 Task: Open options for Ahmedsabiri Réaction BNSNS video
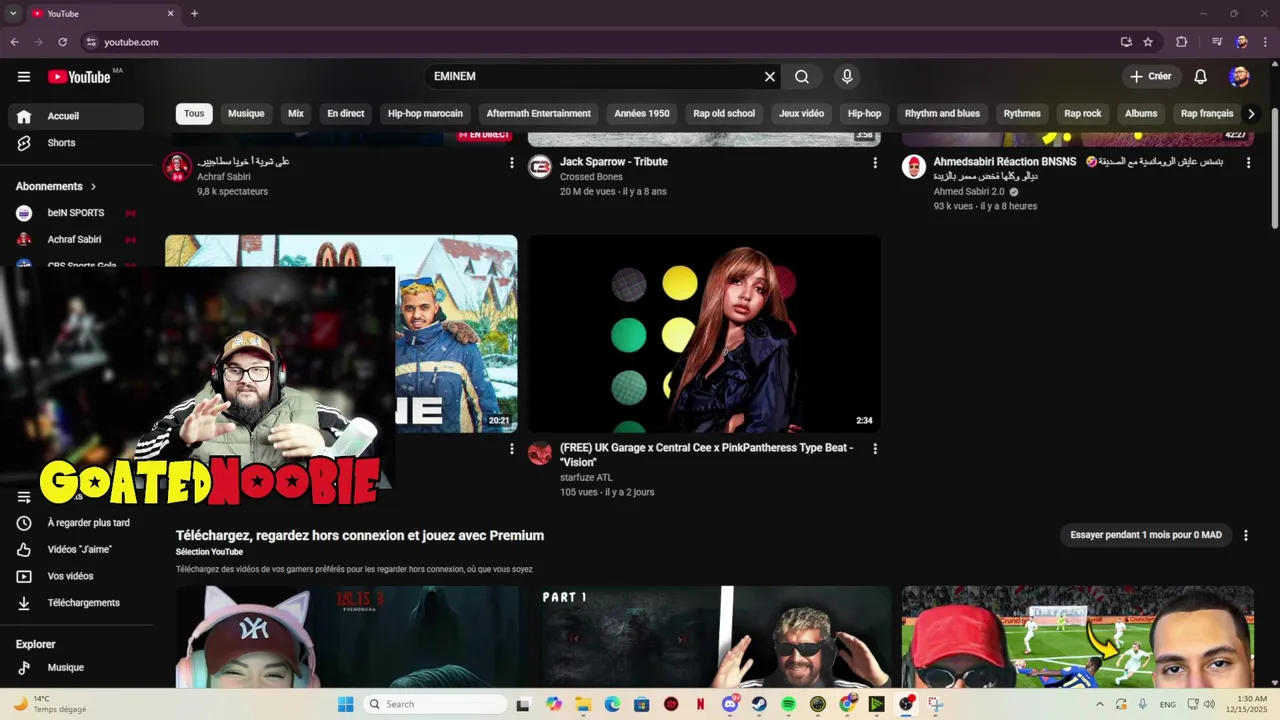click(1248, 163)
